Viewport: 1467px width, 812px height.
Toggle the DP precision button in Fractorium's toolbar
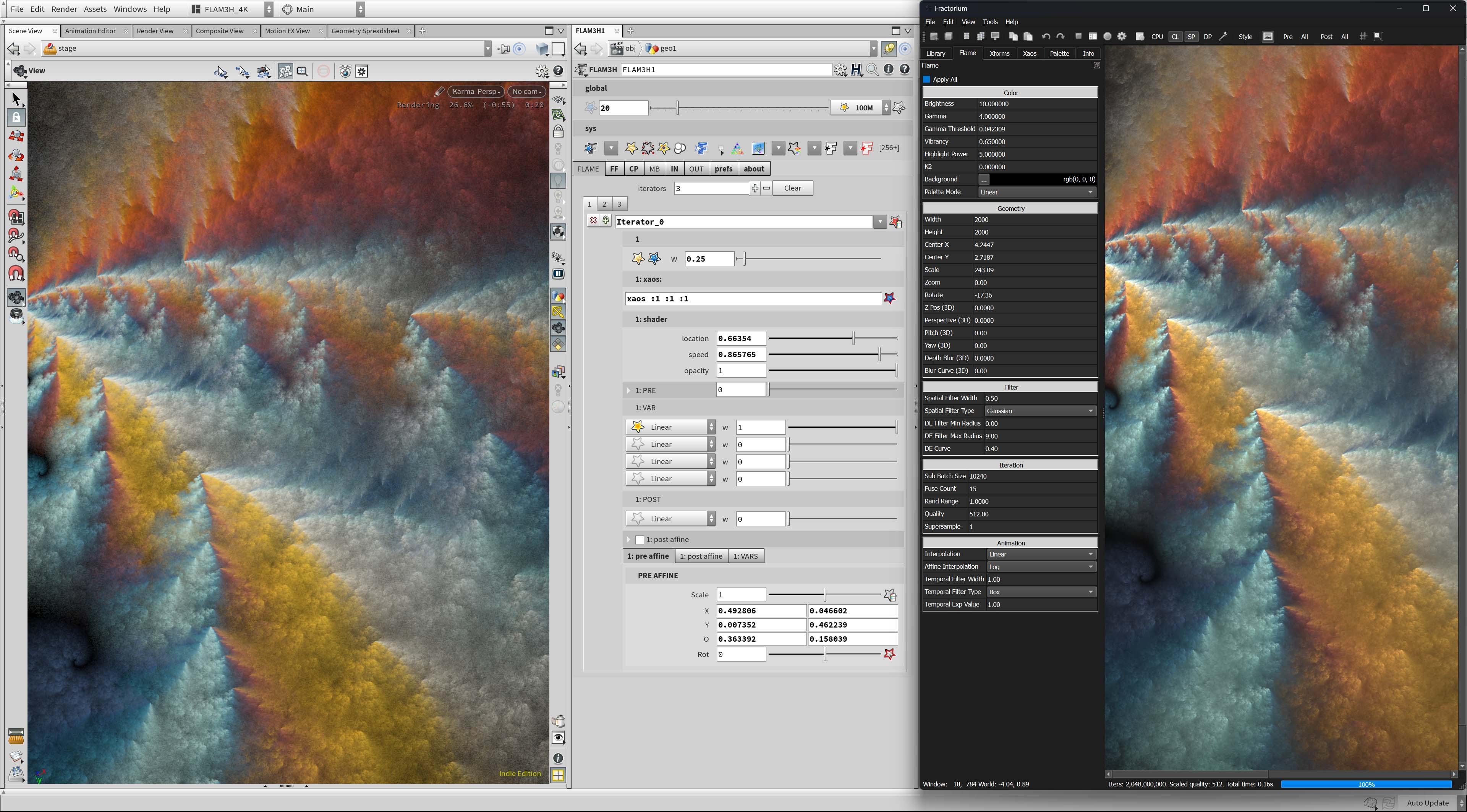(1208, 36)
